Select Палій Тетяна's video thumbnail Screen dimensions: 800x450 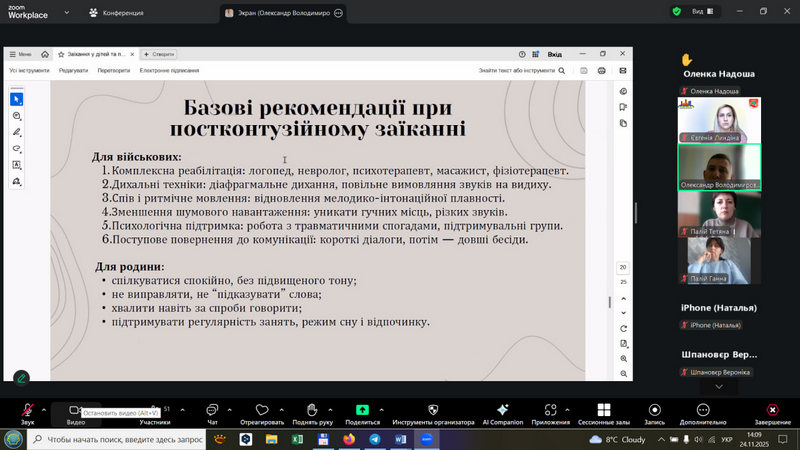[719, 213]
